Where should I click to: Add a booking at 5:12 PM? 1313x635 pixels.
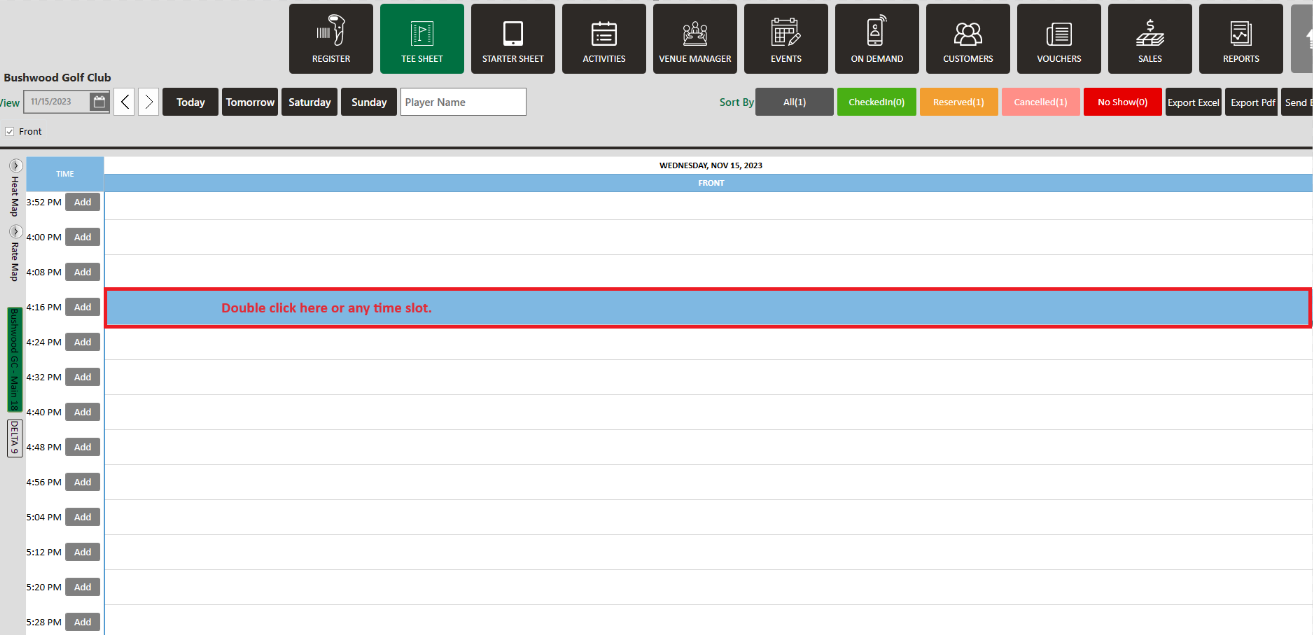(82, 552)
